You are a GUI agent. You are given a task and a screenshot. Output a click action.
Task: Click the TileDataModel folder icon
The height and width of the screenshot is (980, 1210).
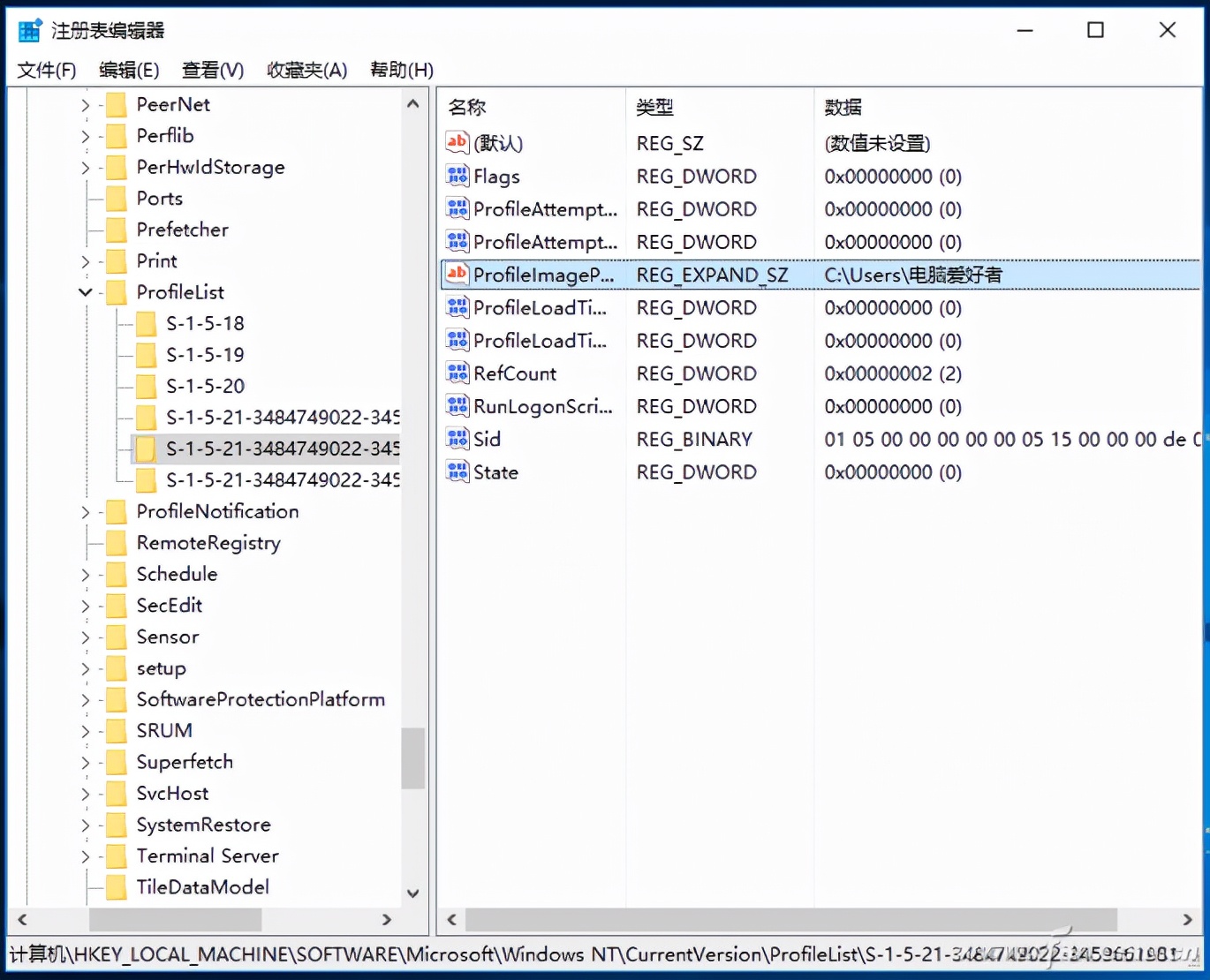[x=116, y=887]
